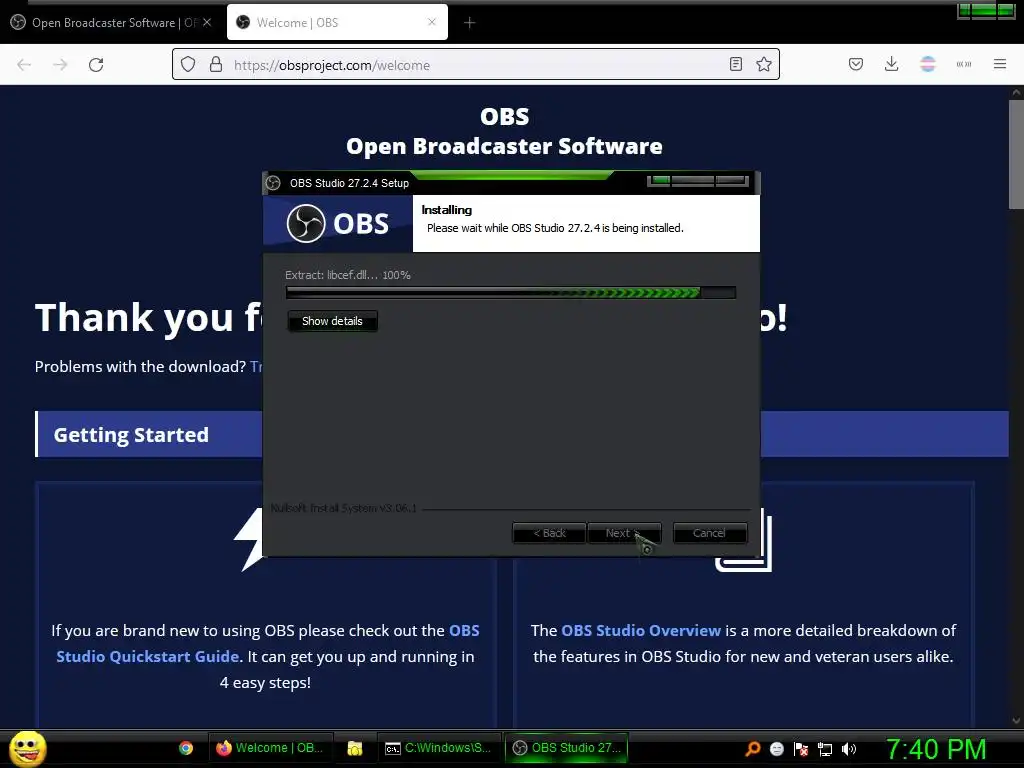
Task: Open the action center flag tray icon
Action: click(801, 749)
